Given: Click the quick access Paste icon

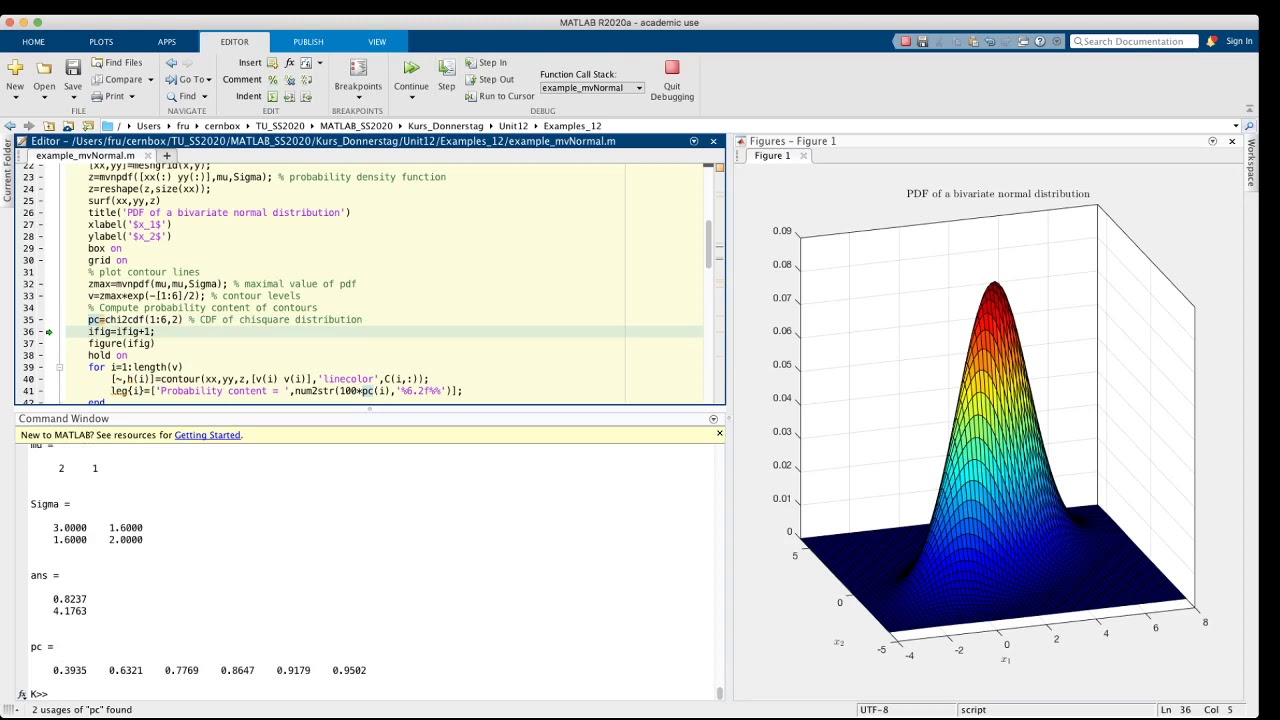Looking at the screenshot, I should 973,41.
